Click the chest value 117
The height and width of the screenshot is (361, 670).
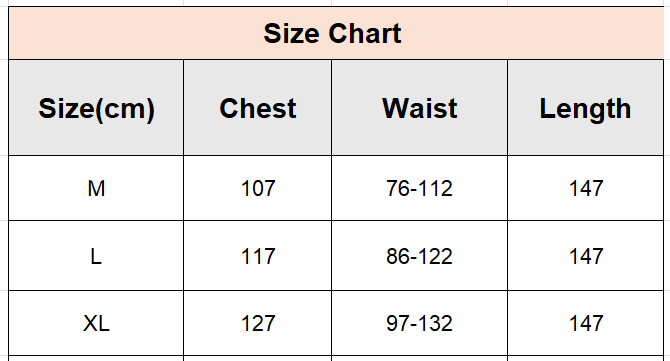coord(258,256)
